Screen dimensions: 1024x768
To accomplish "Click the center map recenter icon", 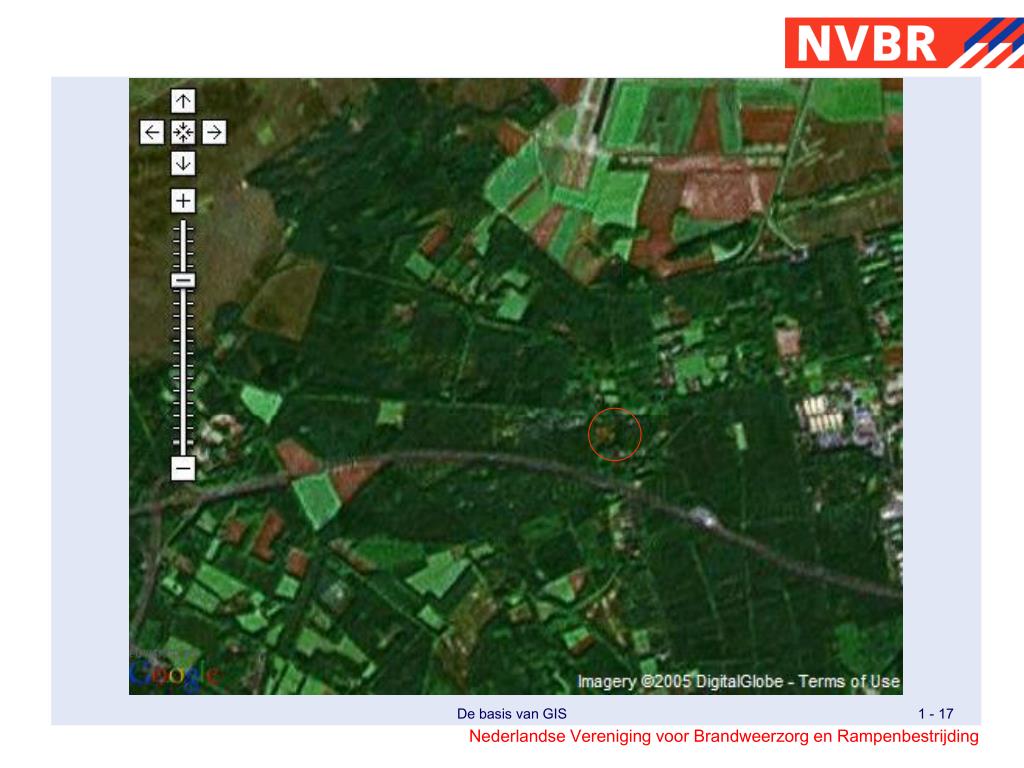I will click(183, 133).
